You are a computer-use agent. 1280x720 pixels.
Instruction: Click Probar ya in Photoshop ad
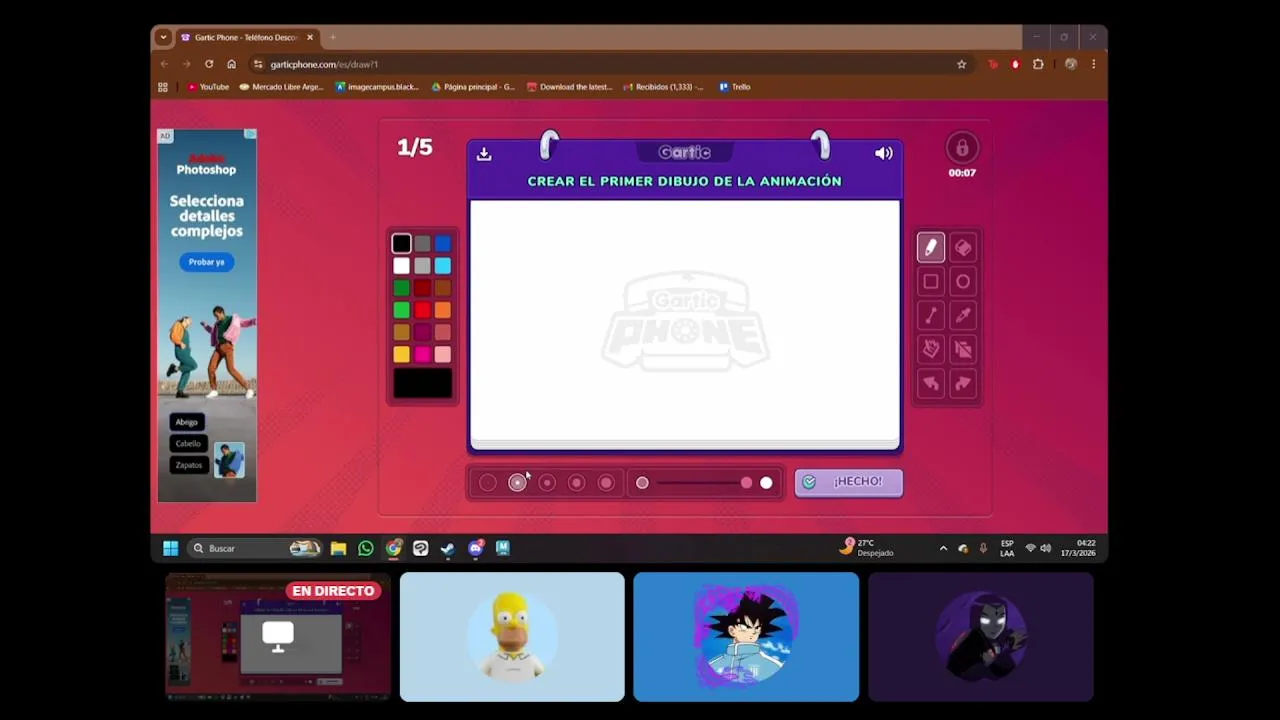(x=207, y=262)
